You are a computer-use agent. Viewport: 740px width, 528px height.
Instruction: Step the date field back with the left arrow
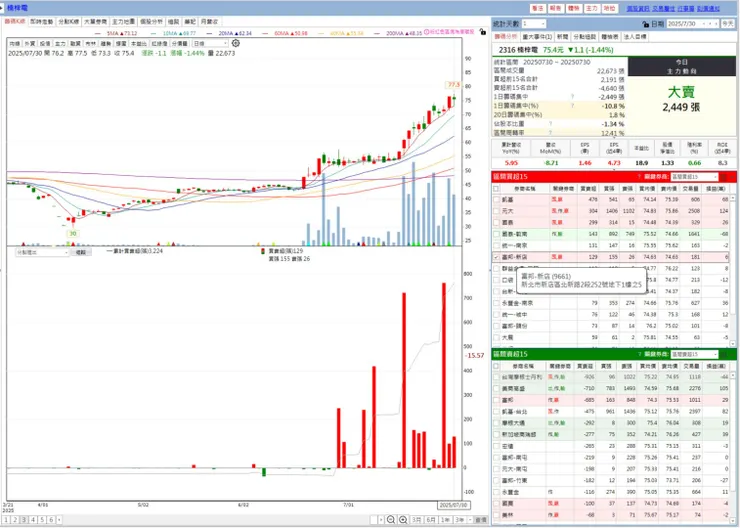pyautogui.click(x=705, y=24)
